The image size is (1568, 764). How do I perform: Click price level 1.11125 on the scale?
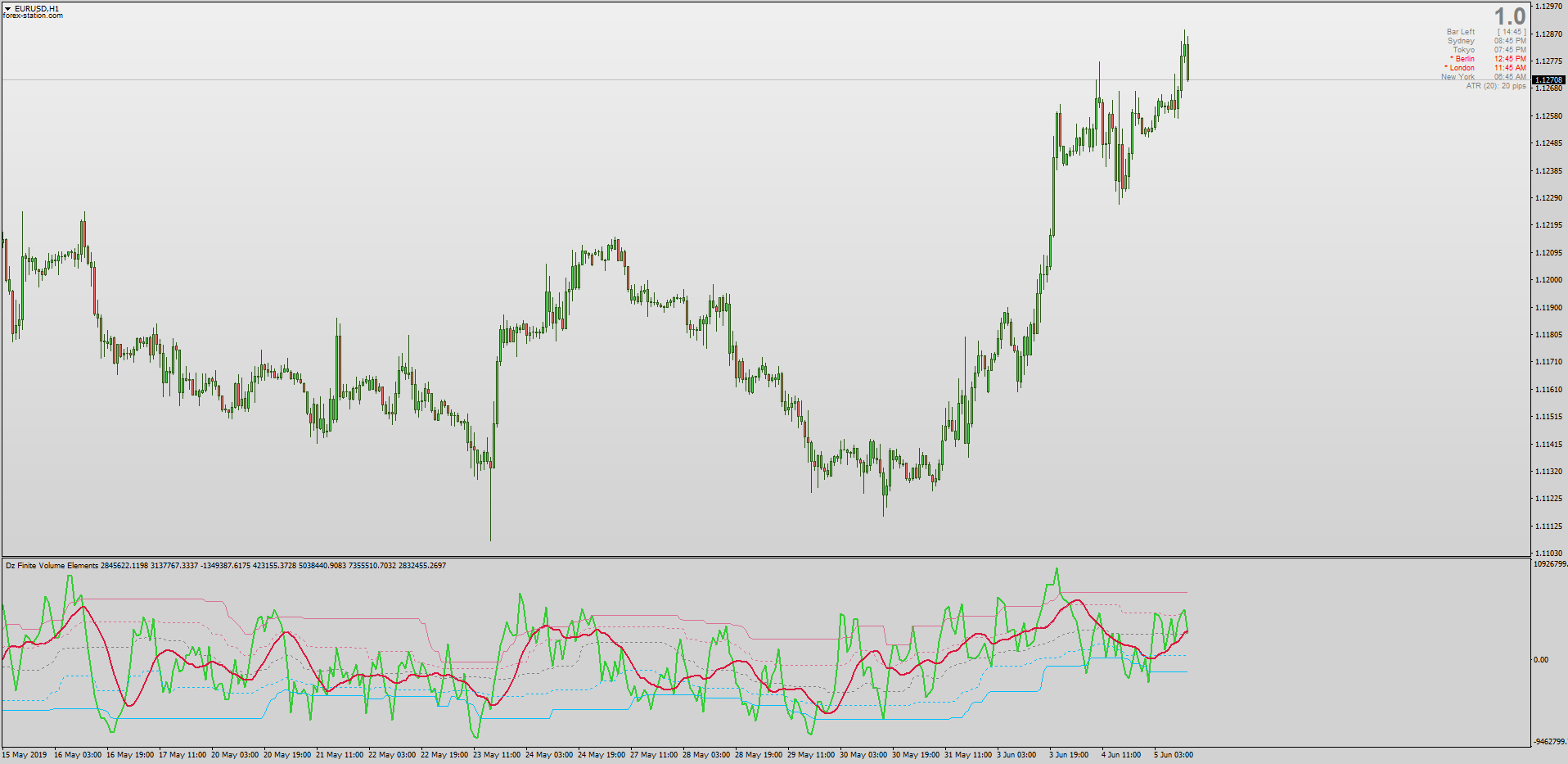click(x=1549, y=527)
